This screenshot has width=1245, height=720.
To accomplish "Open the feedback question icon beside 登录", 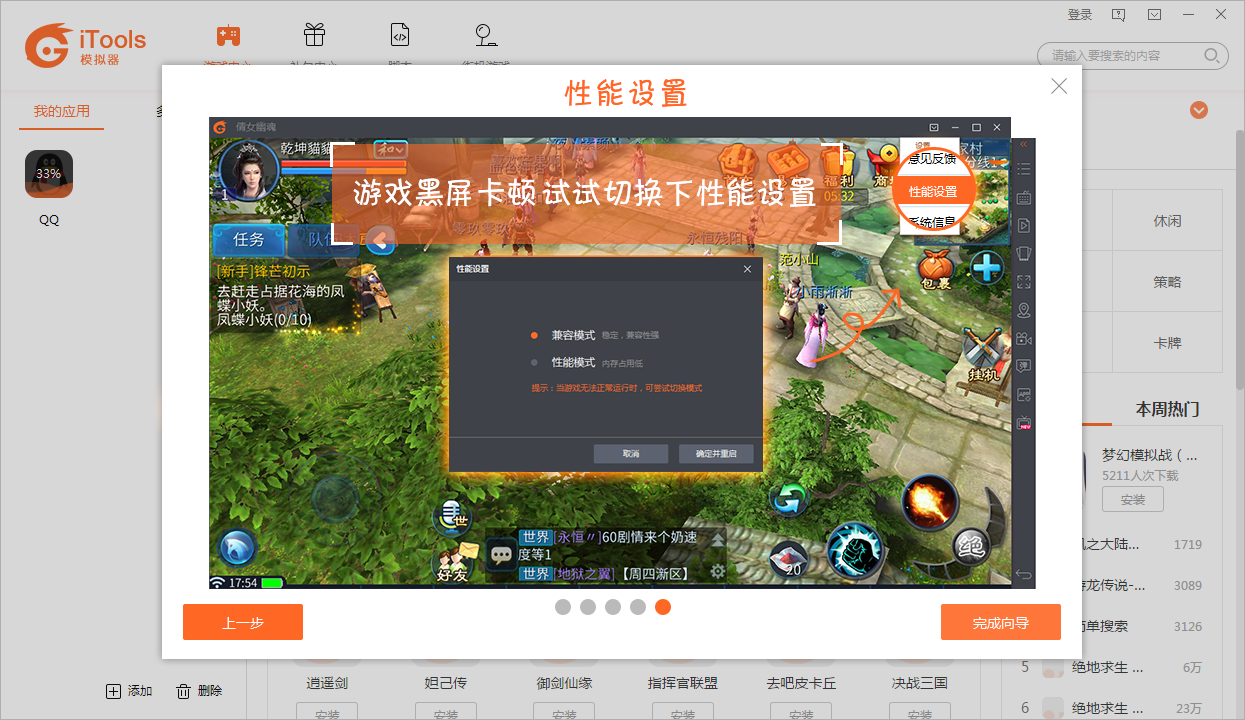I will [x=1118, y=15].
